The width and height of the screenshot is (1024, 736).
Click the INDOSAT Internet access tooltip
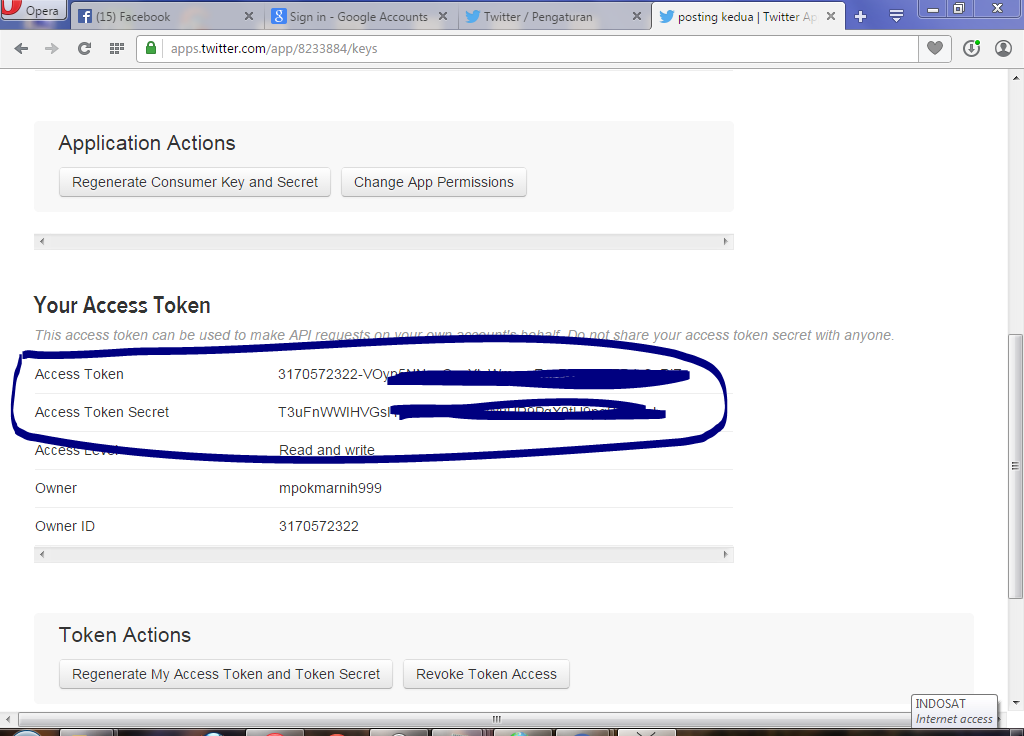[954, 711]
